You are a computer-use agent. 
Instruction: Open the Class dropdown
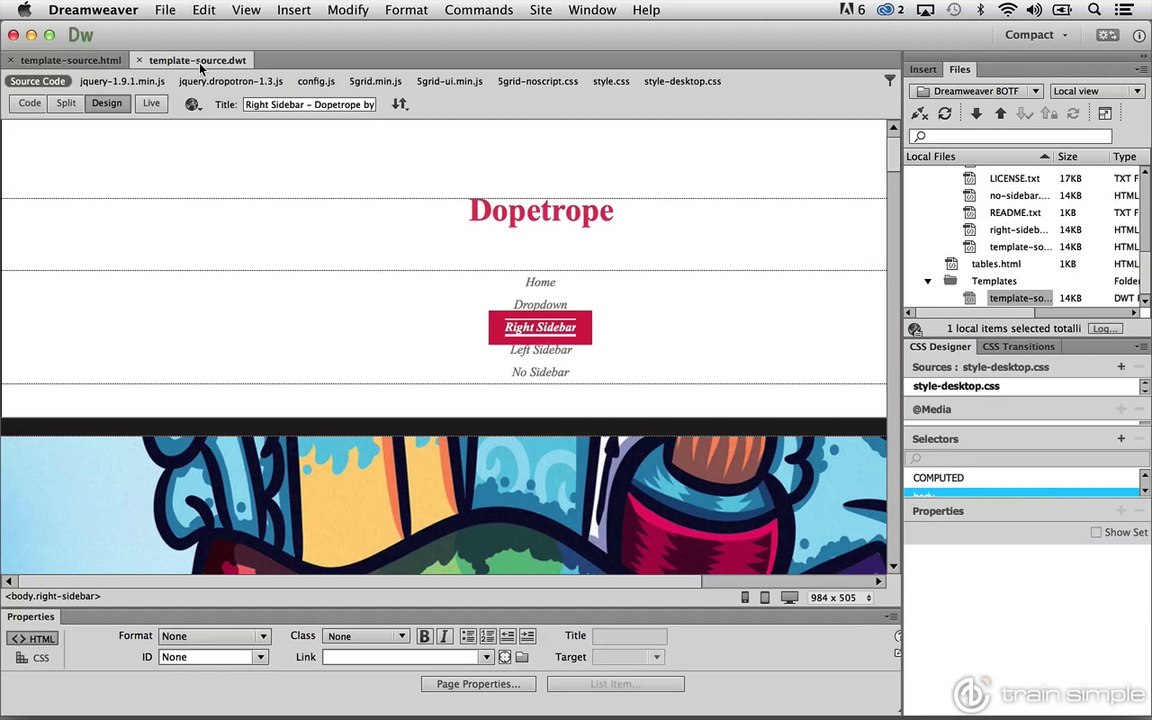(x=365, y=636)
